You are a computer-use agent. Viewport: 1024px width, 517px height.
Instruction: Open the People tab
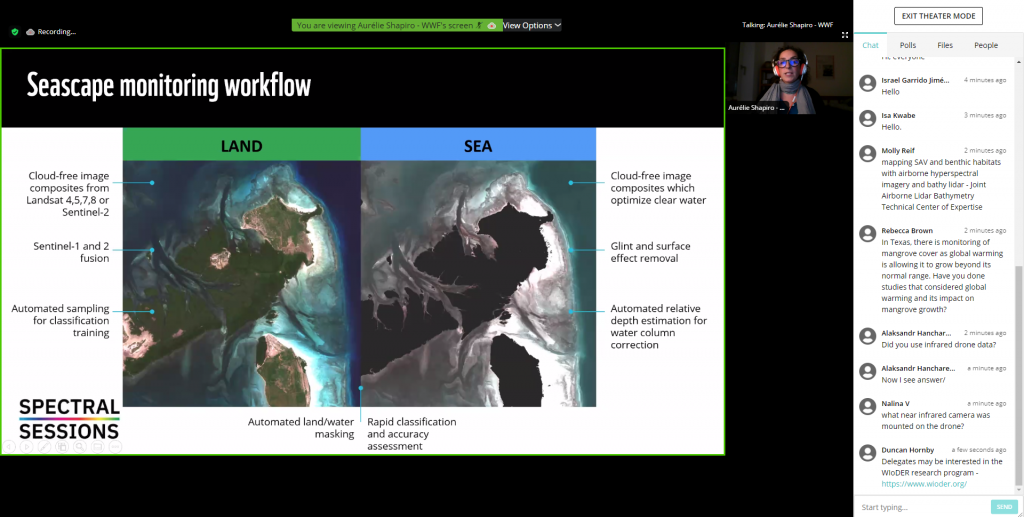(986, 45)
